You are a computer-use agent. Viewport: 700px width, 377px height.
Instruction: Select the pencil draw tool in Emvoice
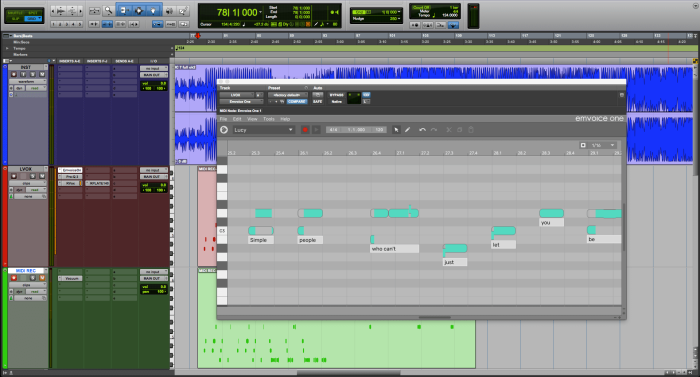pyautogui.click(x=407, y=130)
